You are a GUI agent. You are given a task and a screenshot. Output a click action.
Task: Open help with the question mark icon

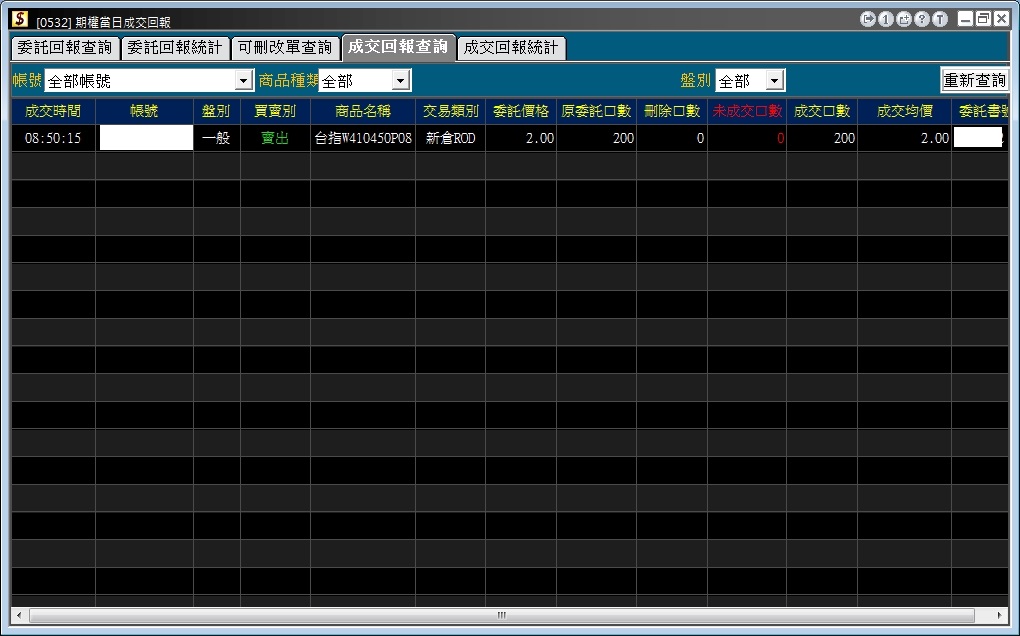pyautogui.click(x=922, y=20)
